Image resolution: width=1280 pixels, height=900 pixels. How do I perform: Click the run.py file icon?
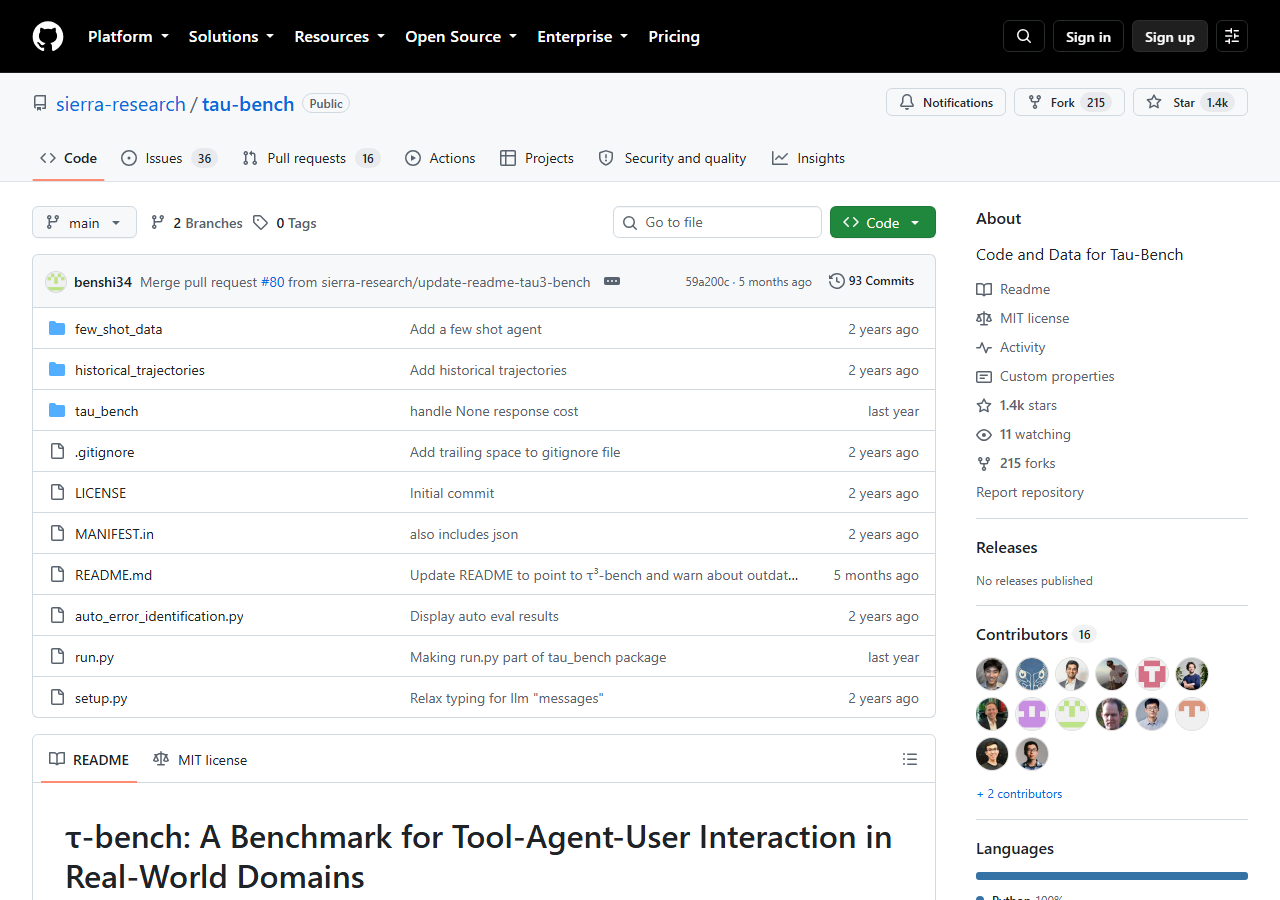[57, 657]
